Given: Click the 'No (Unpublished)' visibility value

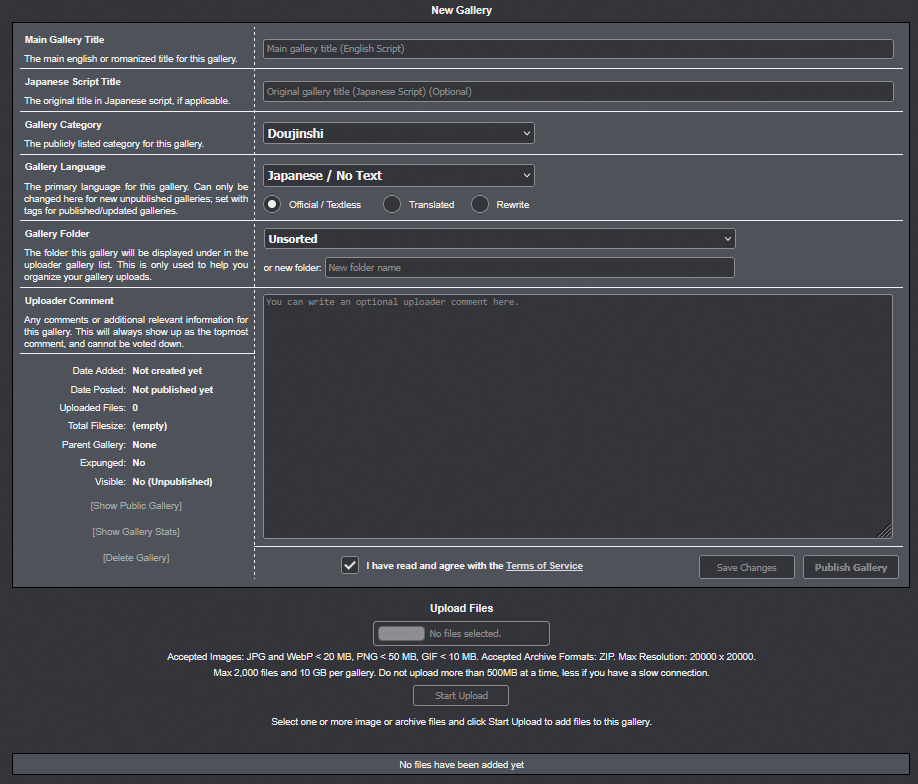Looking at the screenshot, I should click(172, 482).
